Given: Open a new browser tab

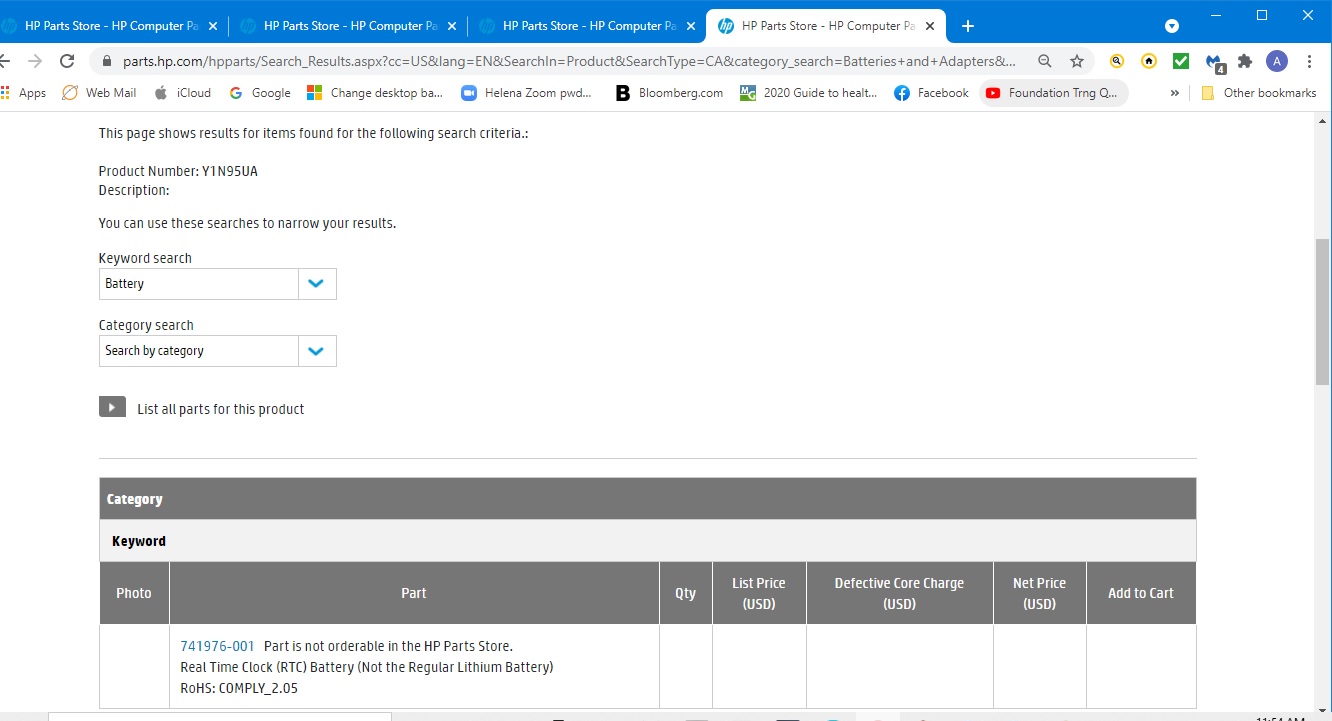Looking at the screenshot, I should (x=967, y=26).
